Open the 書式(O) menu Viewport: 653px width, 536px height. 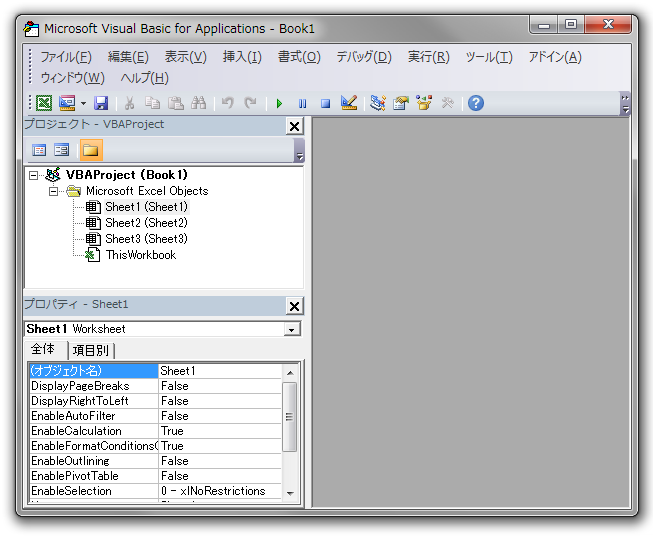pyautogui.click(x=299, y=57)
